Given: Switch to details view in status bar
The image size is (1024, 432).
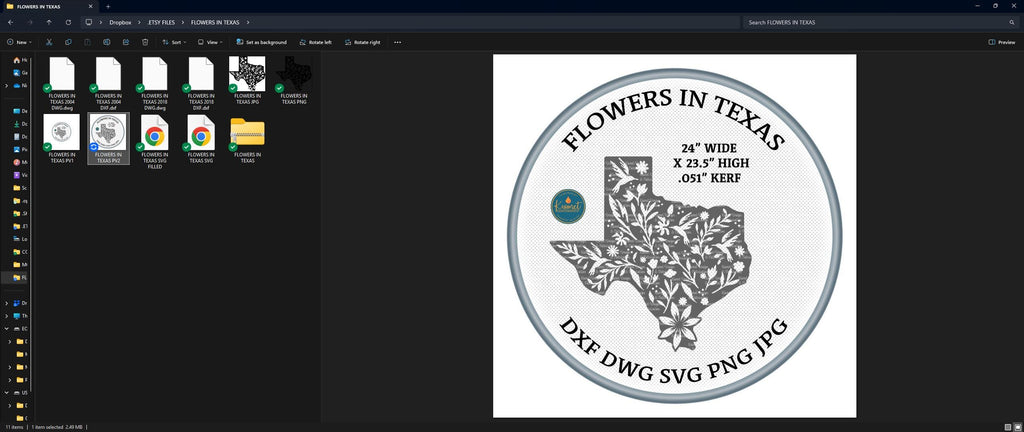Looking at the screenshot, I should [1008, 427].
